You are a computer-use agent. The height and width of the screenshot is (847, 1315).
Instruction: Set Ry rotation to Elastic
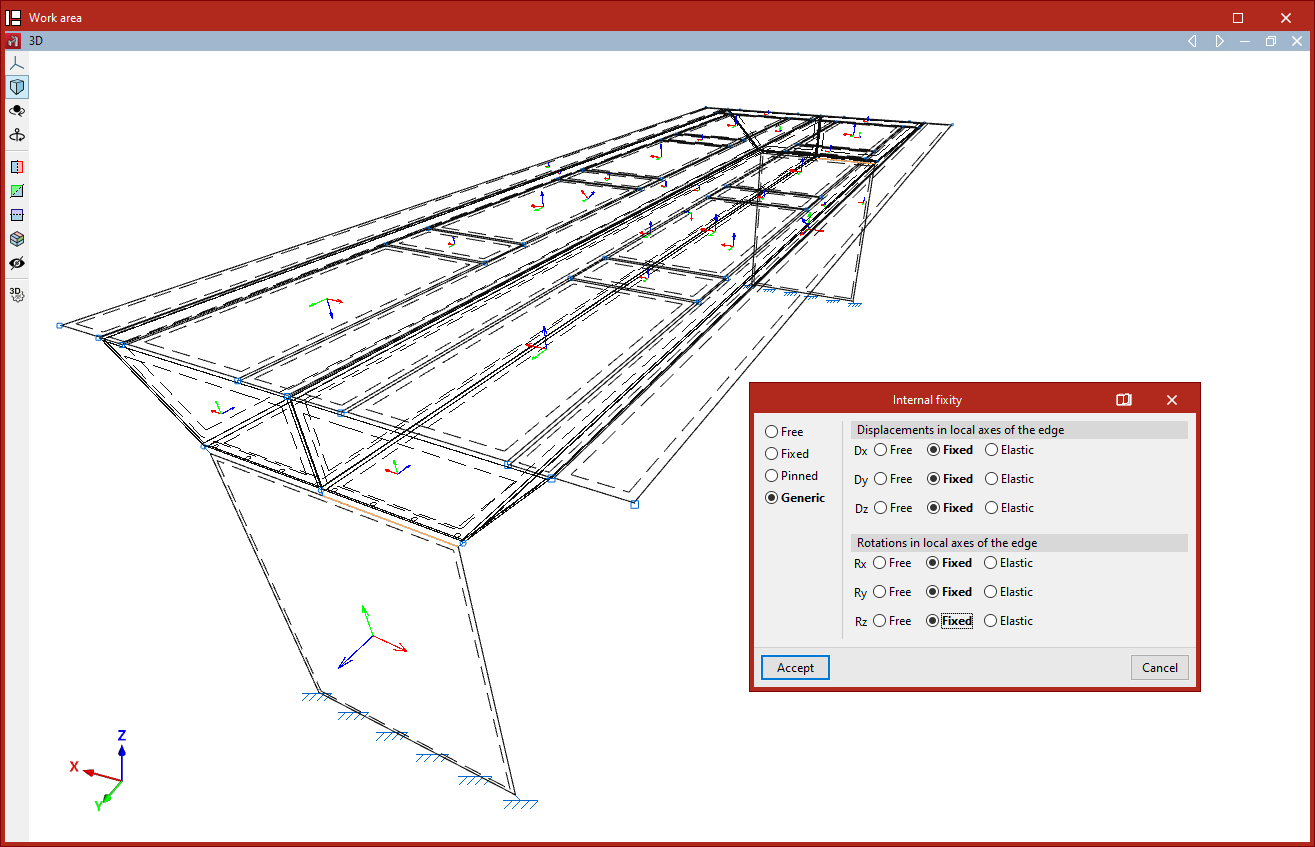point(1008,592)
